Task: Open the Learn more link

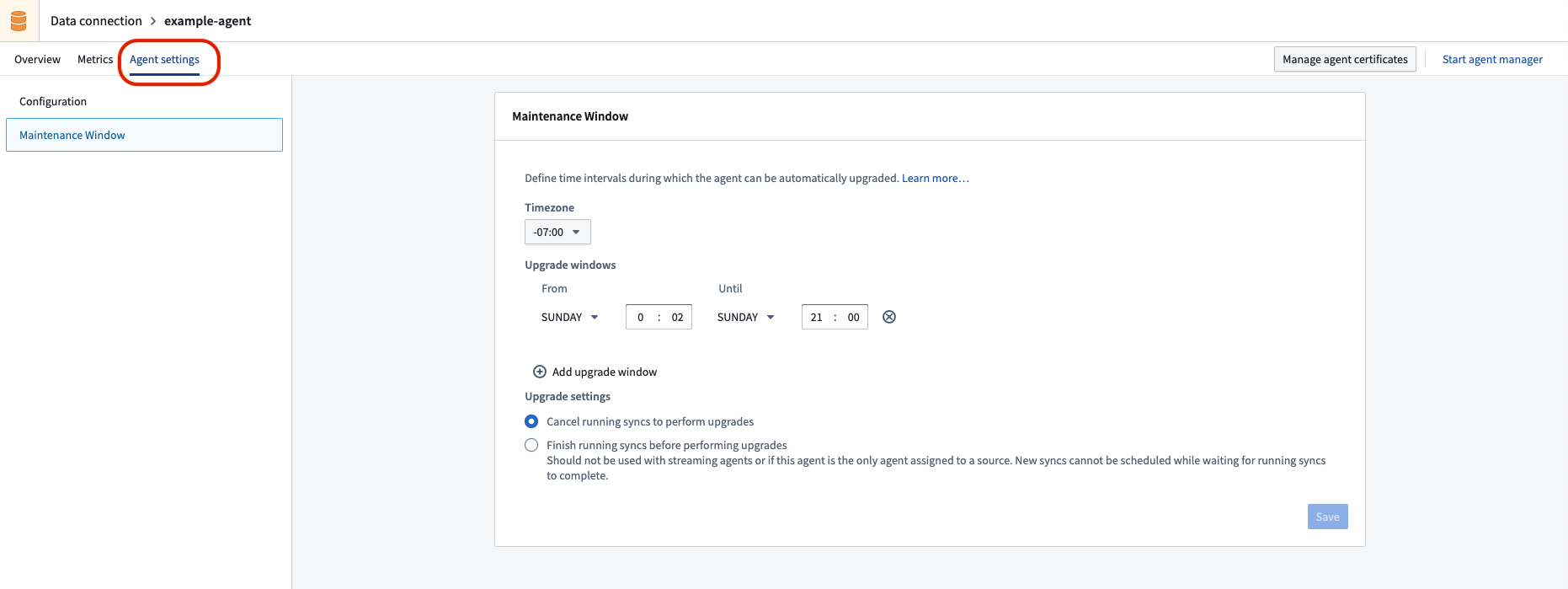Action: (936, 178)
